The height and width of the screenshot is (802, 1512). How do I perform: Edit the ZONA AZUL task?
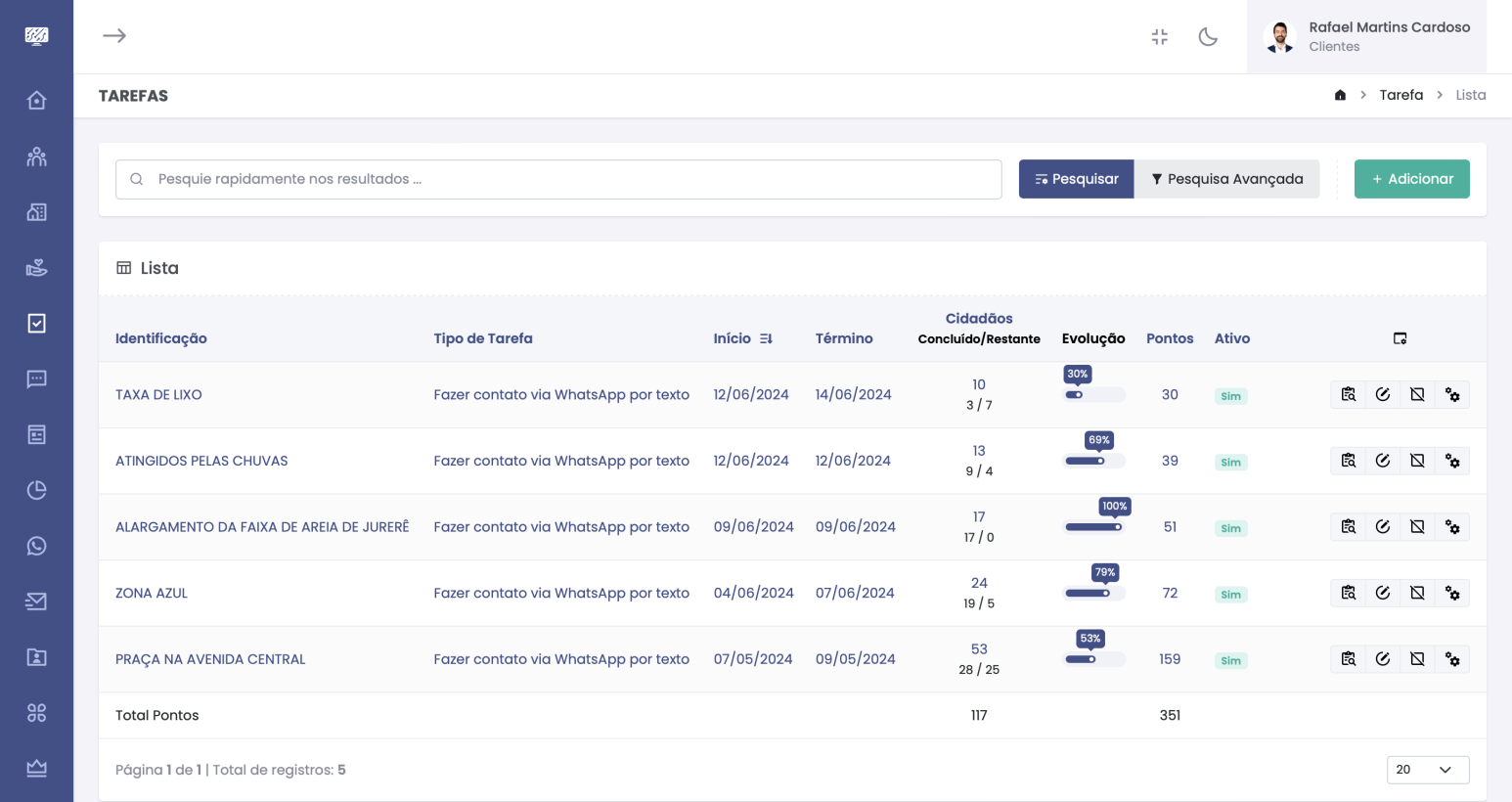[x=1383, y=593]
